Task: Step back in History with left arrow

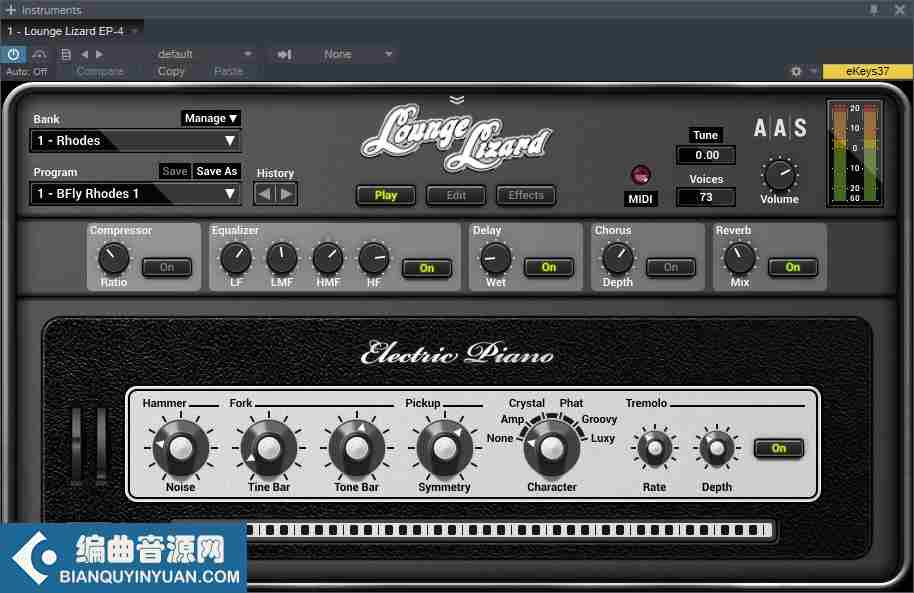Action: point(264,194)
